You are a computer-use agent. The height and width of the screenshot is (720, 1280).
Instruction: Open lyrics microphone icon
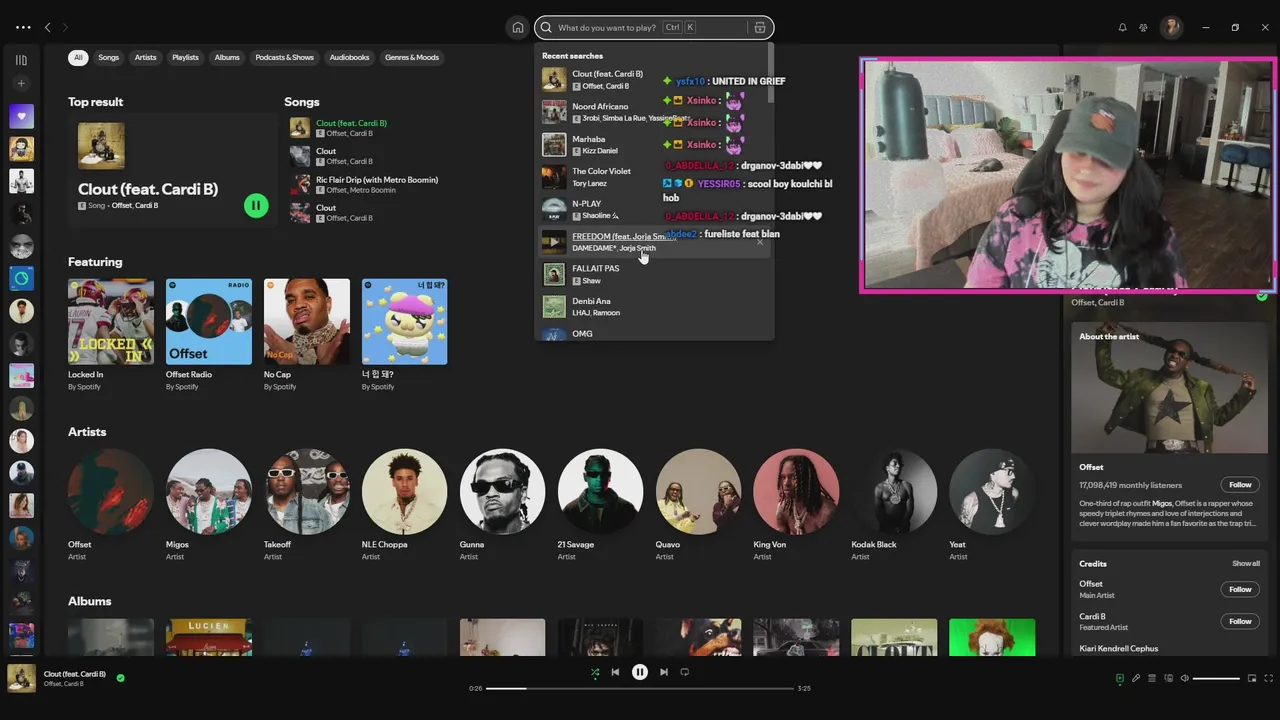pos(1135,678)
